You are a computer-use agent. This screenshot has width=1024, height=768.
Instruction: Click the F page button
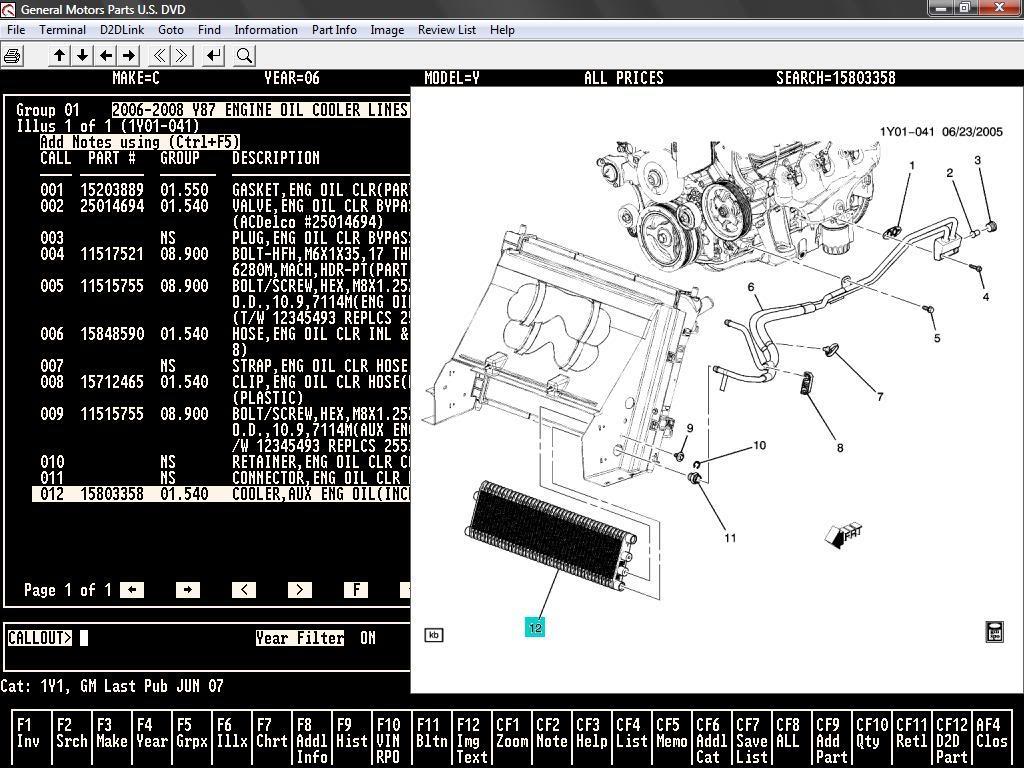pyautogui.click(x=356, y=590)
